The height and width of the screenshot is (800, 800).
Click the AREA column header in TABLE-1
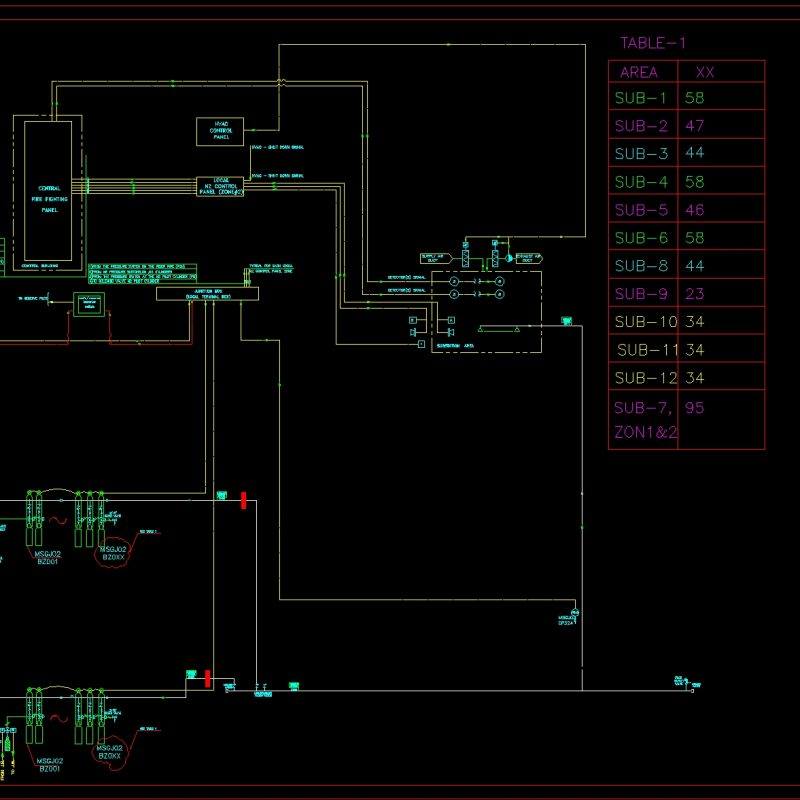pos(639,72)
